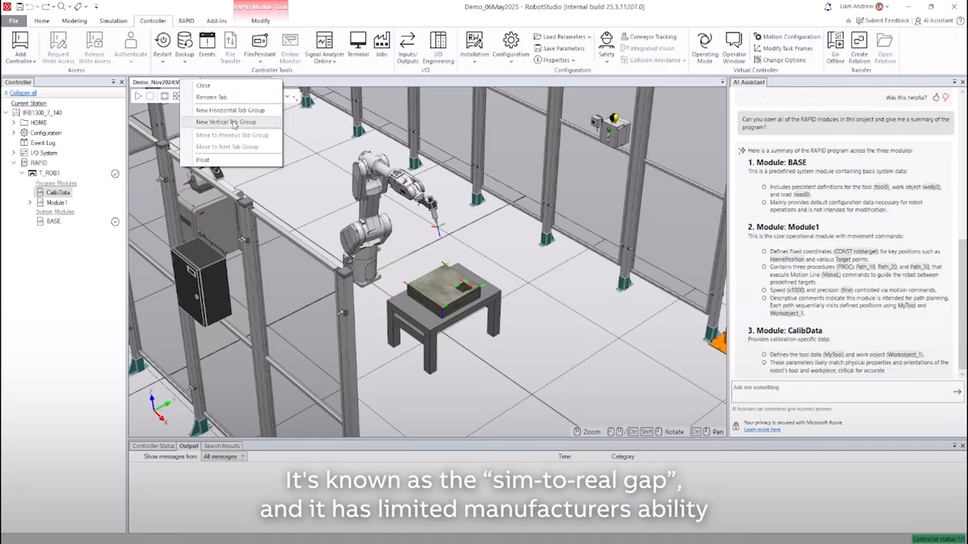This screenshot has height=544, width=968.
Task: Choose New Vertical Tab Group from context menu
Action: point(225,122)
